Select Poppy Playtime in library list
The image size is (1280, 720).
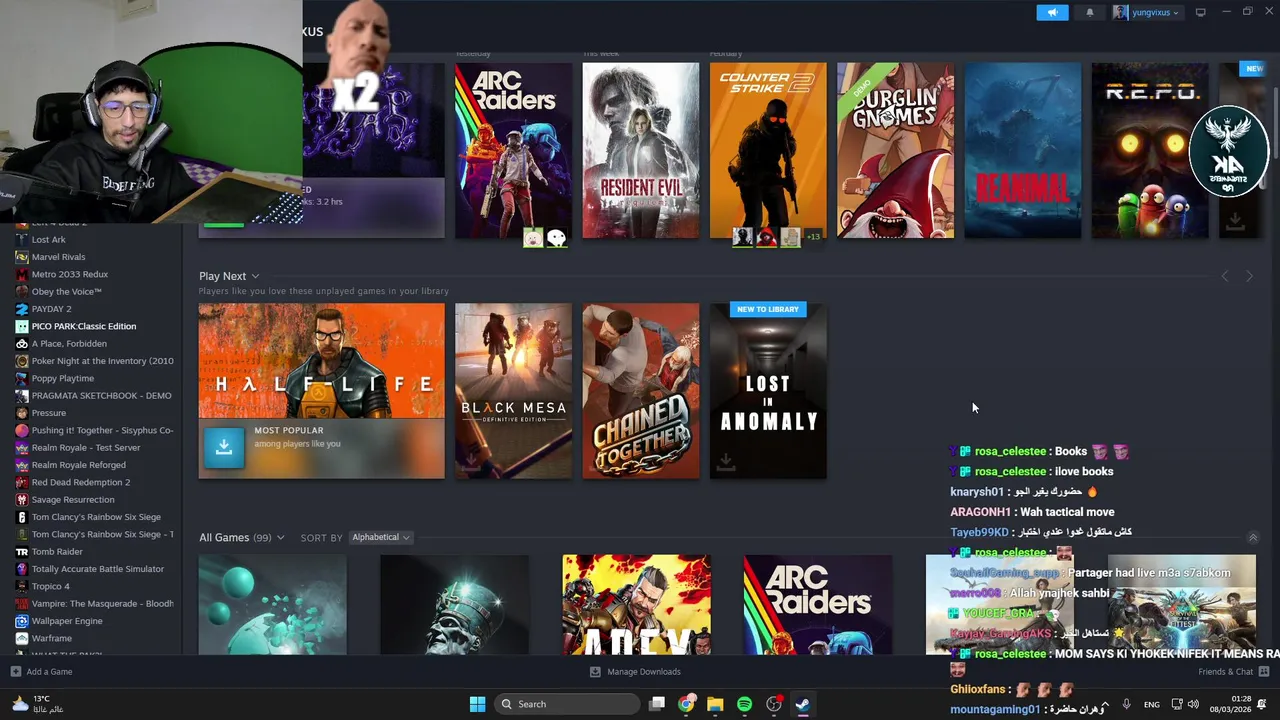coord(62,378)
